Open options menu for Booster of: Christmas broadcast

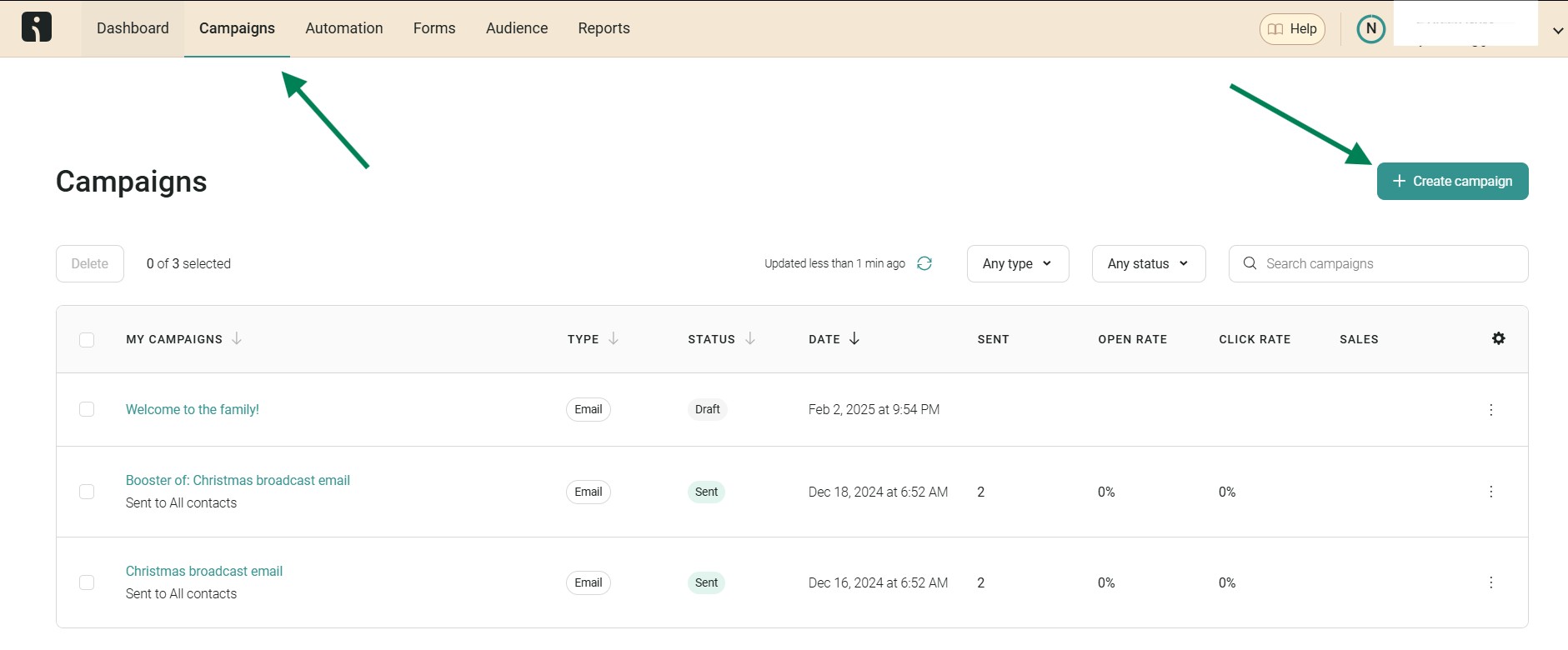tap(1490, 492)
